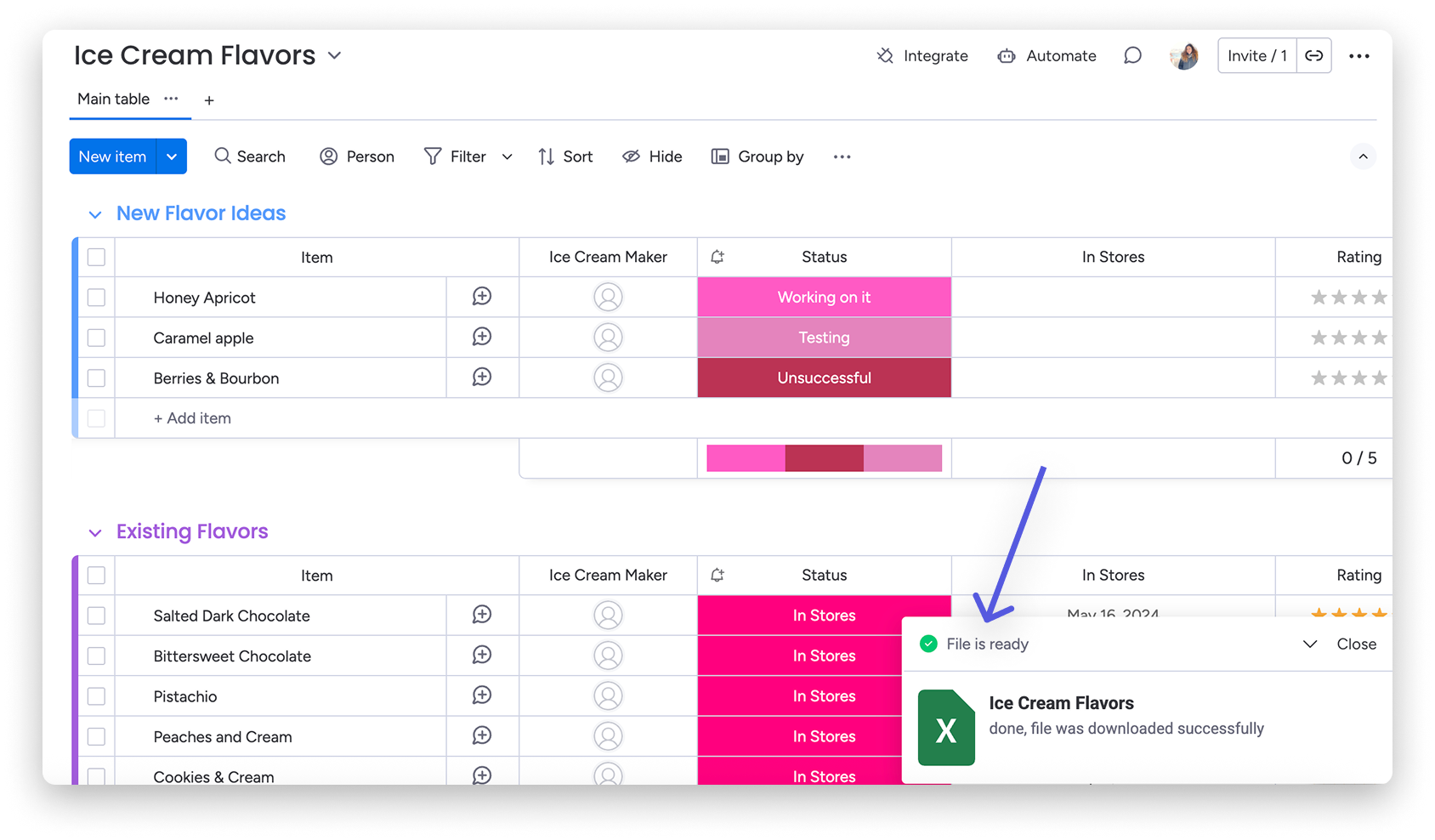Assign Ice Cream Maker for Pistachio
The height and width of the screenshot is (840, 1435).
(608, 696)
